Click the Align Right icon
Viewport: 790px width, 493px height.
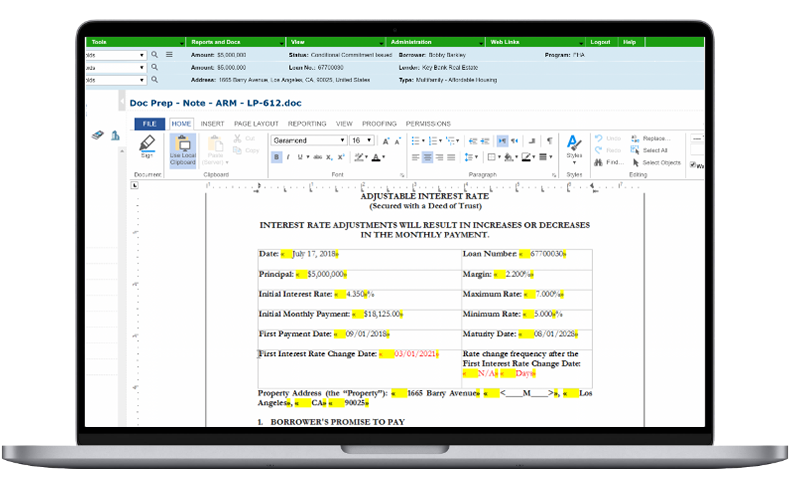[439, 158]
